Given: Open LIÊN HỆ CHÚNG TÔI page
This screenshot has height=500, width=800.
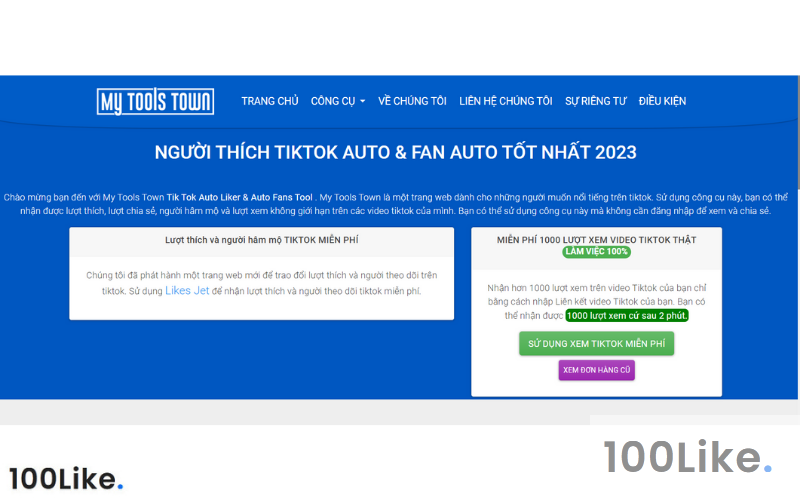Looking at the screenshot, I should 506,101.
